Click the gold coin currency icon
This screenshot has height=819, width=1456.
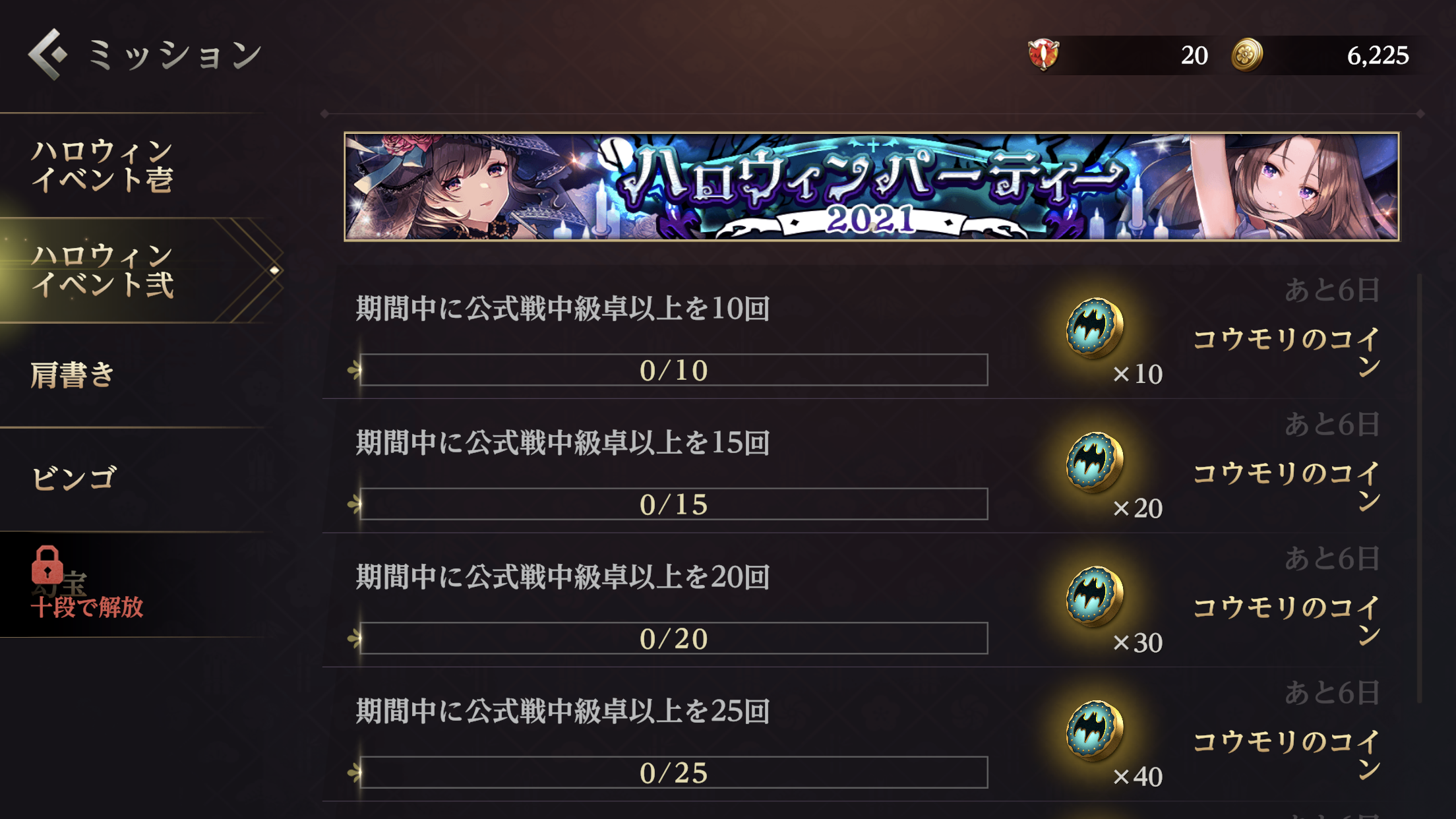1247,55
